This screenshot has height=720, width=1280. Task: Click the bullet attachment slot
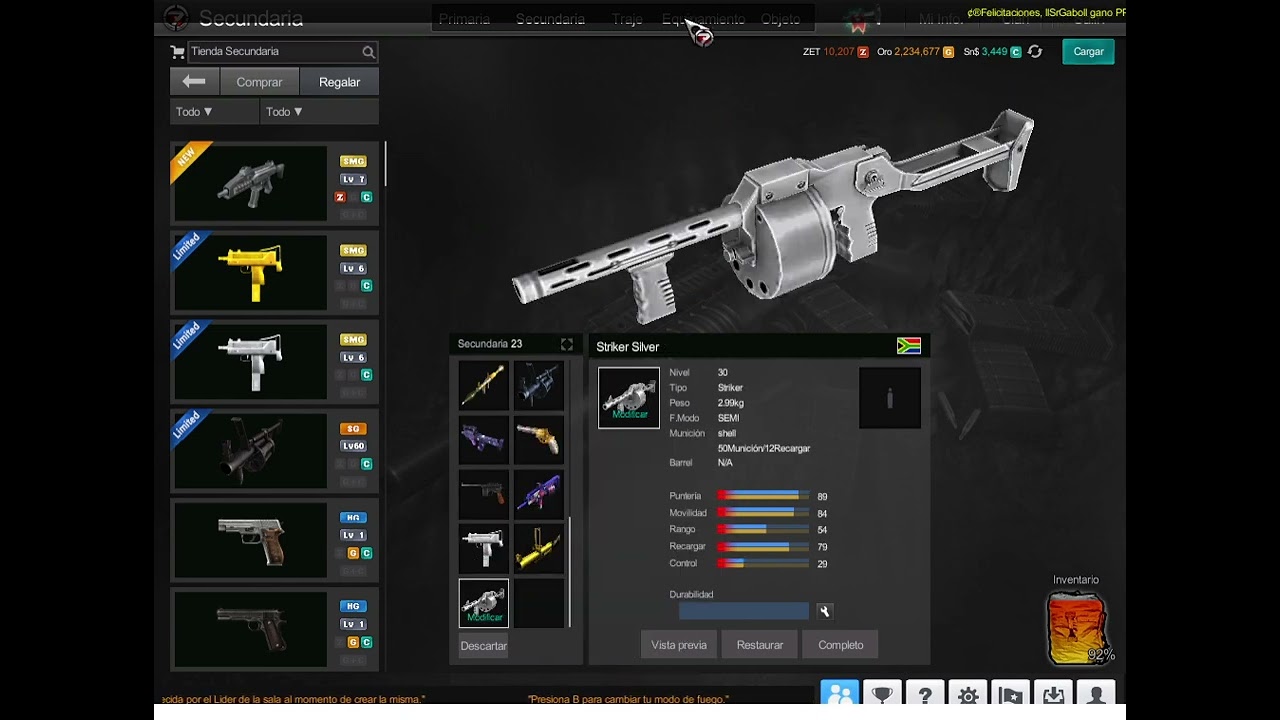click(x=890, y=398)
